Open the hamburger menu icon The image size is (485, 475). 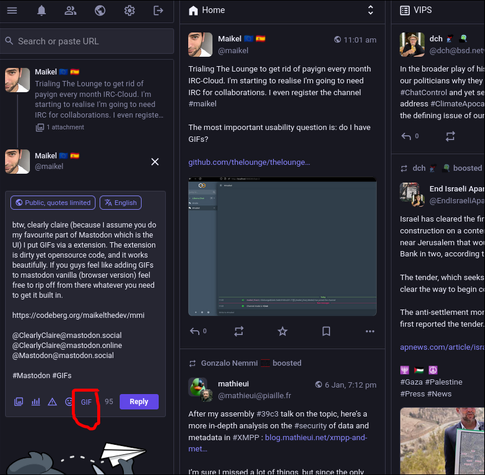click(x=12, y=11)
